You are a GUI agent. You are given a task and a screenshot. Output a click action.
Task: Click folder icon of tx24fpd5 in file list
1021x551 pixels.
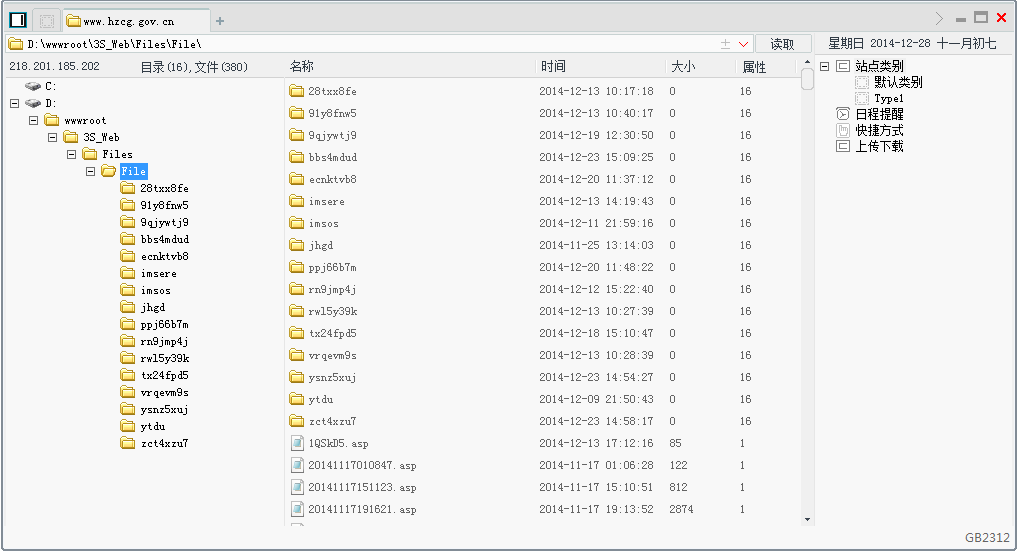(x=297, y=333)
